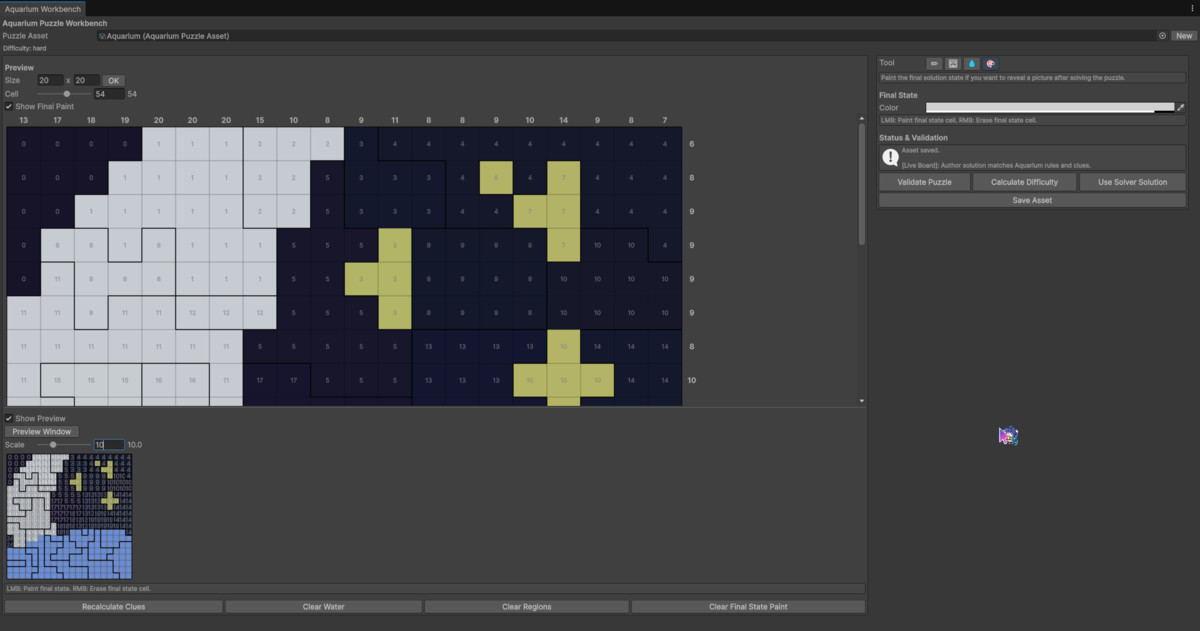
Task: Click the Validate Puzzle button
Action: [x=927, y=182]
